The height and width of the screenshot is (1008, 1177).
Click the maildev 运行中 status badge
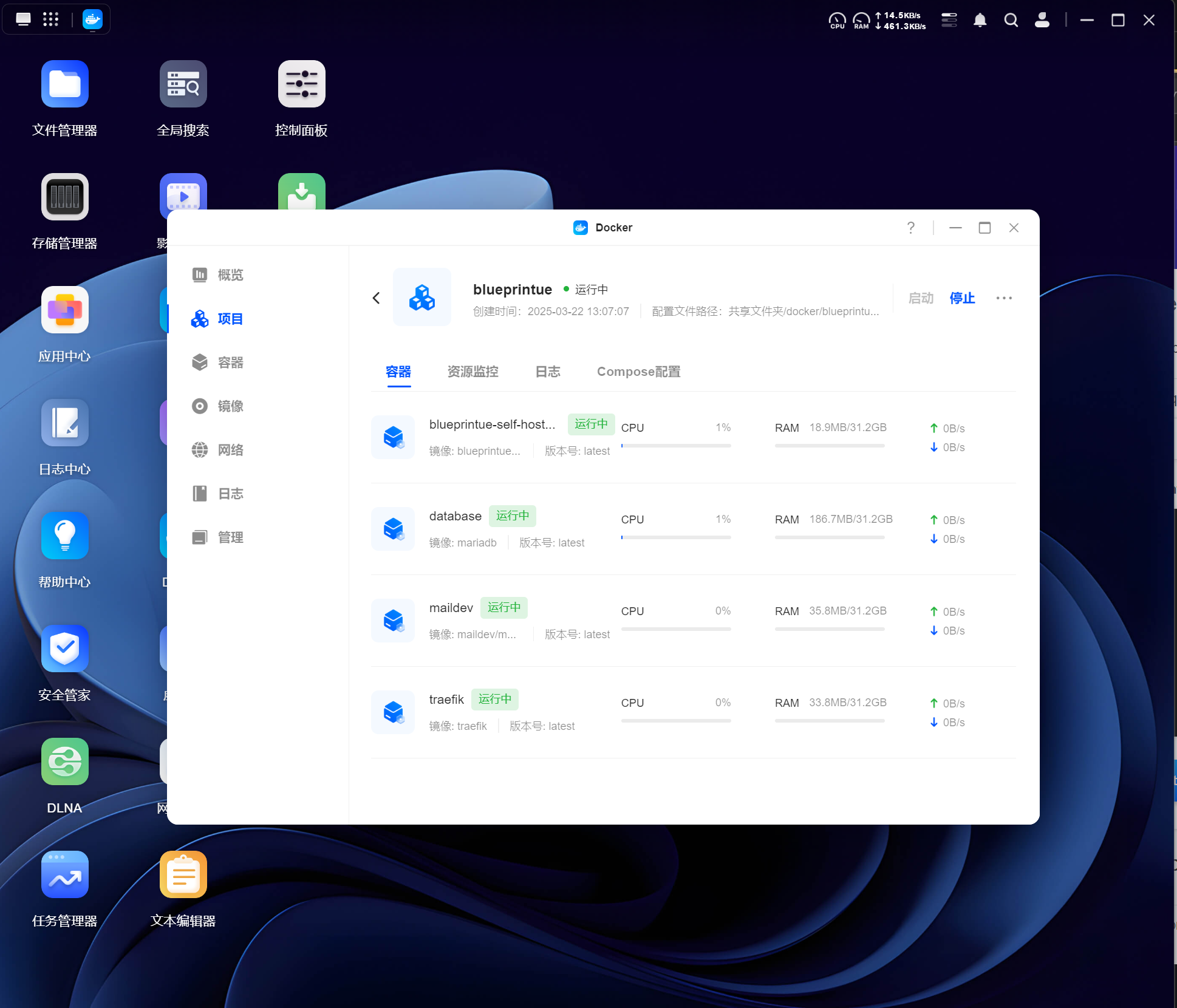click(504, 607)
